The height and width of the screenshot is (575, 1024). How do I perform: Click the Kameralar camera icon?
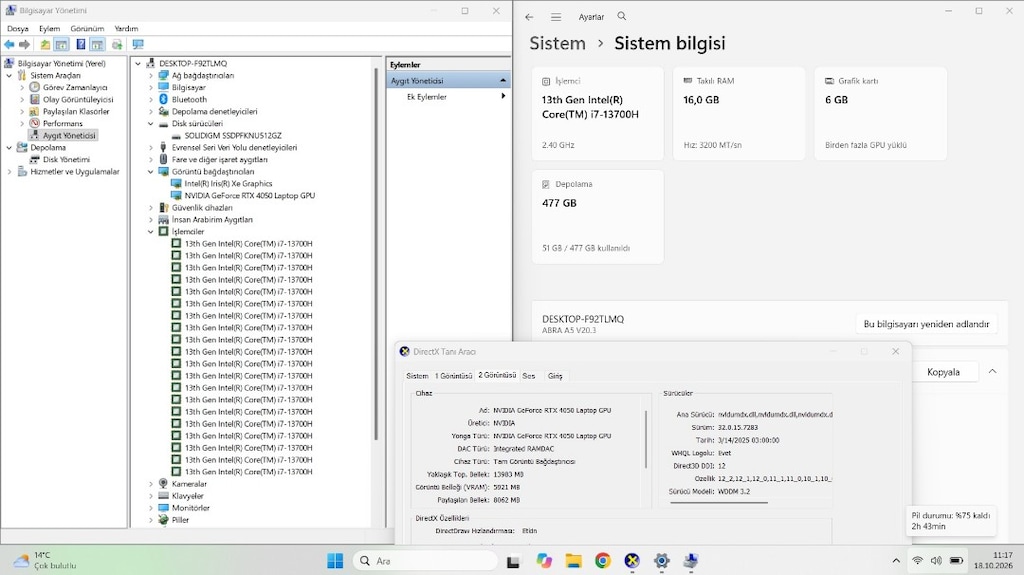tap(163, 484)
